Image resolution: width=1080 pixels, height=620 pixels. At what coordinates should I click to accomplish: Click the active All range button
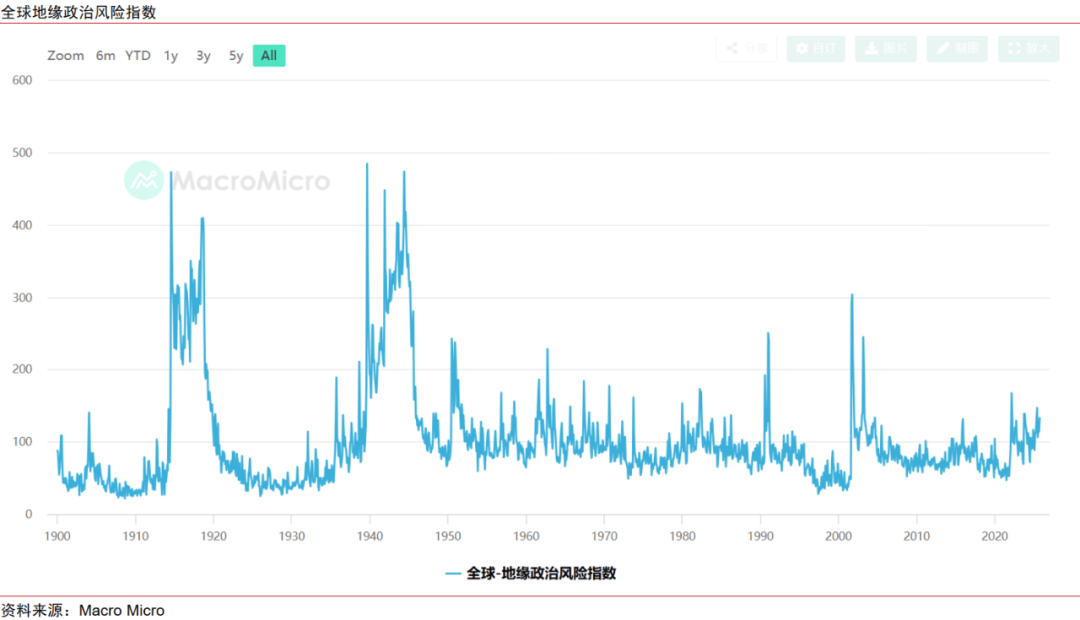pos(269,56)
